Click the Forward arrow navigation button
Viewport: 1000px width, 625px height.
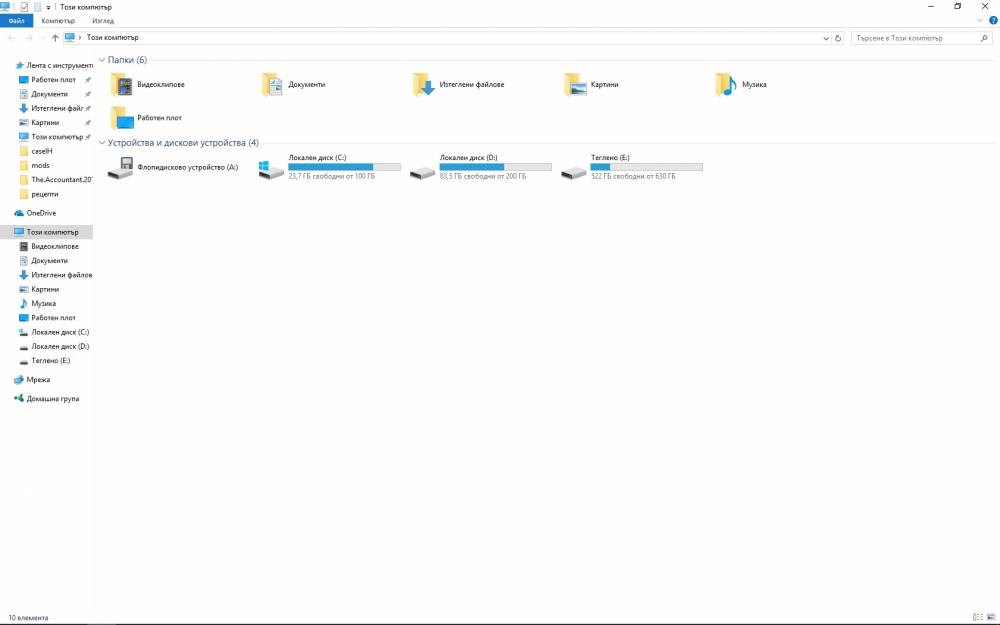[29, 38]
